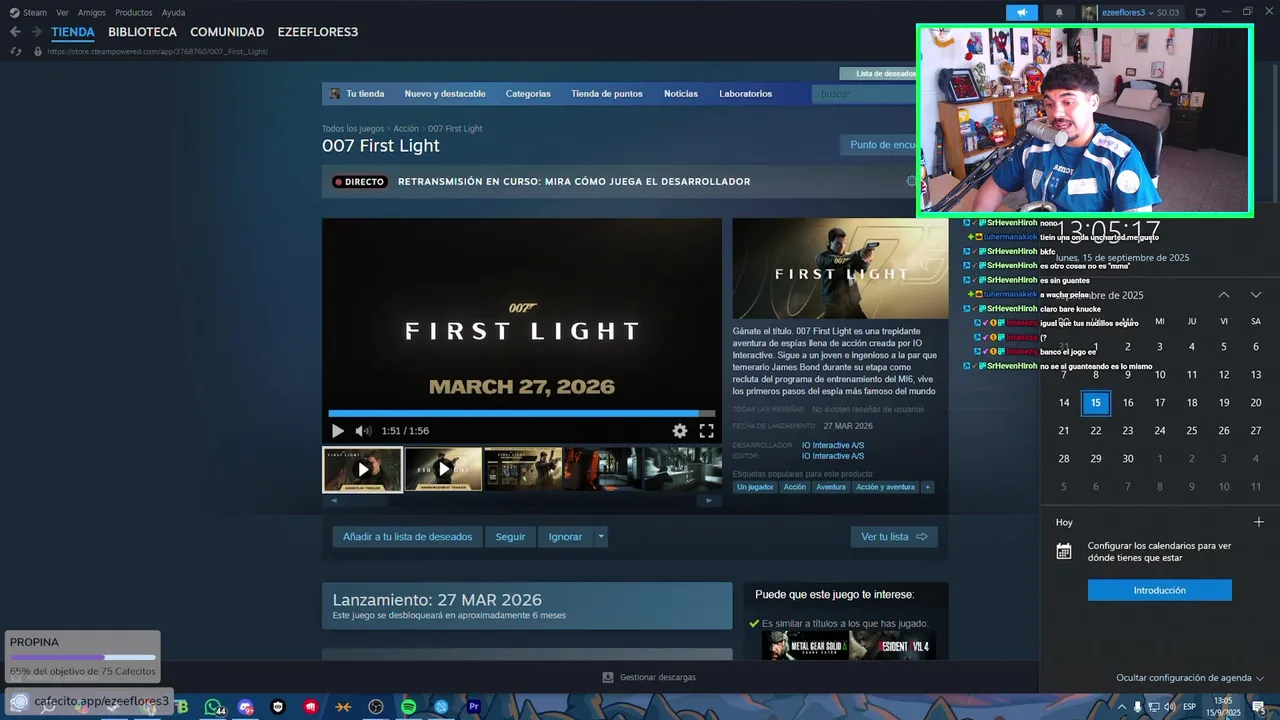Click Acción breadcrumb link
The width and height of the screenshot is (1280, 720).
pos(406,129)
